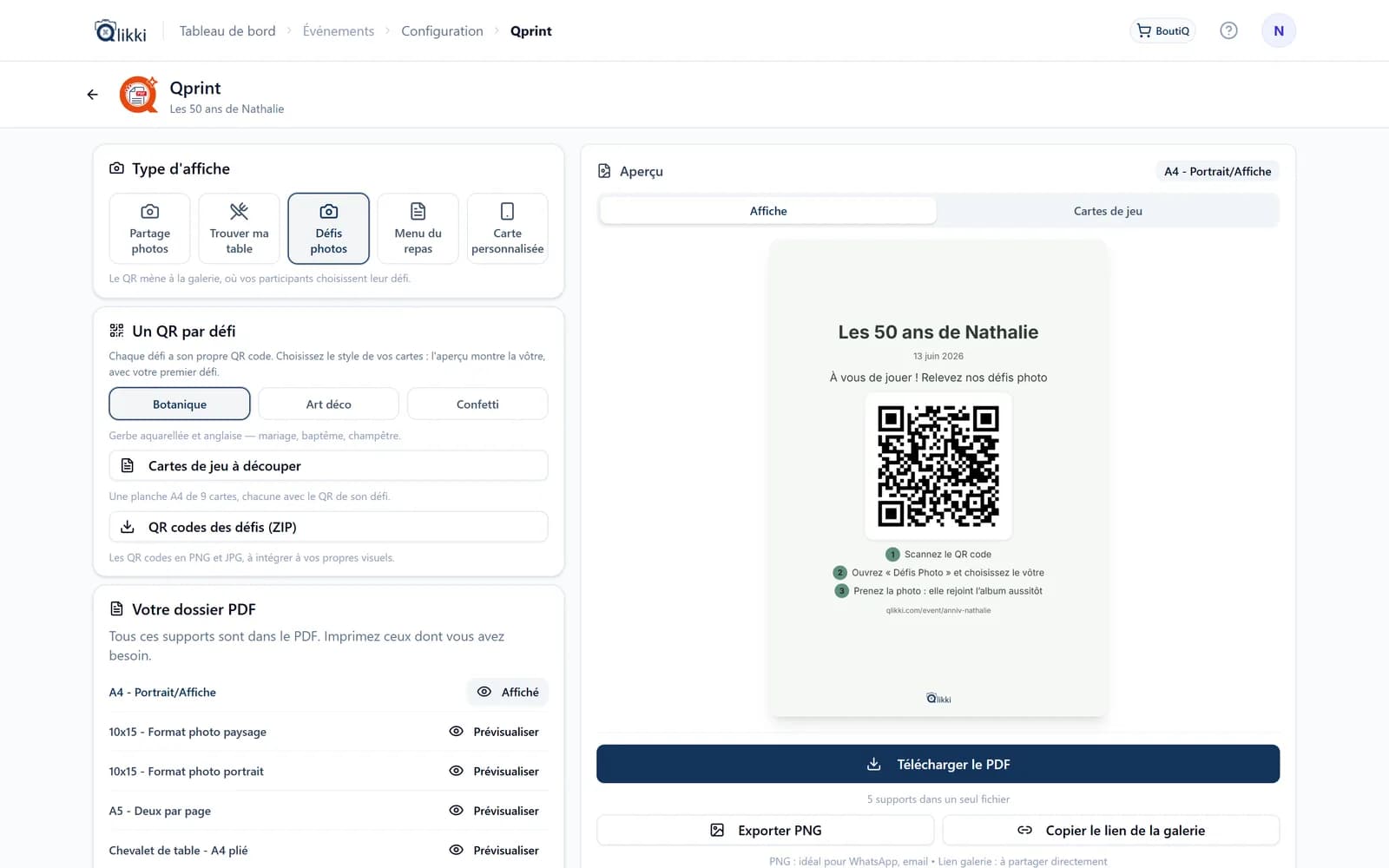Click the Qprint breadcrumb item
Image resolution: width=1389 pixels, height=868 pixels.
pyautogui.click(x=531, y=30)
